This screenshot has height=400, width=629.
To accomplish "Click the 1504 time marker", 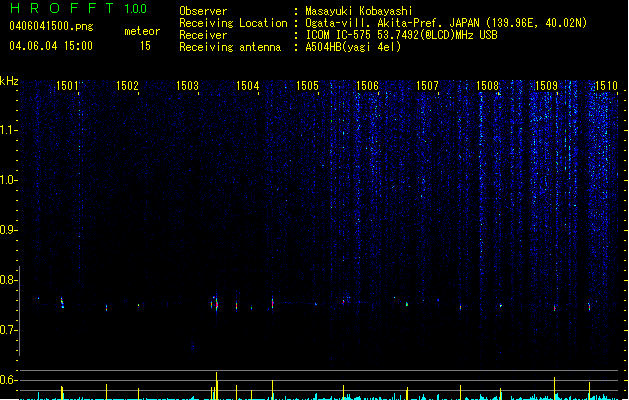I will click(248, 86).
